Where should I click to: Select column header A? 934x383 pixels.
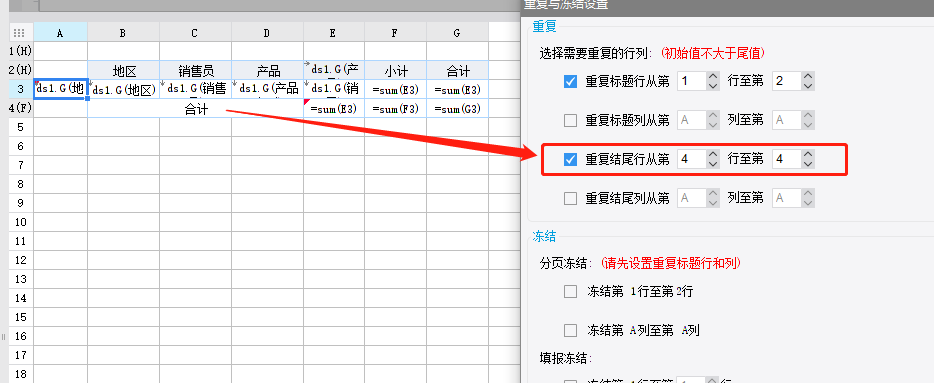tap(60, 33)
